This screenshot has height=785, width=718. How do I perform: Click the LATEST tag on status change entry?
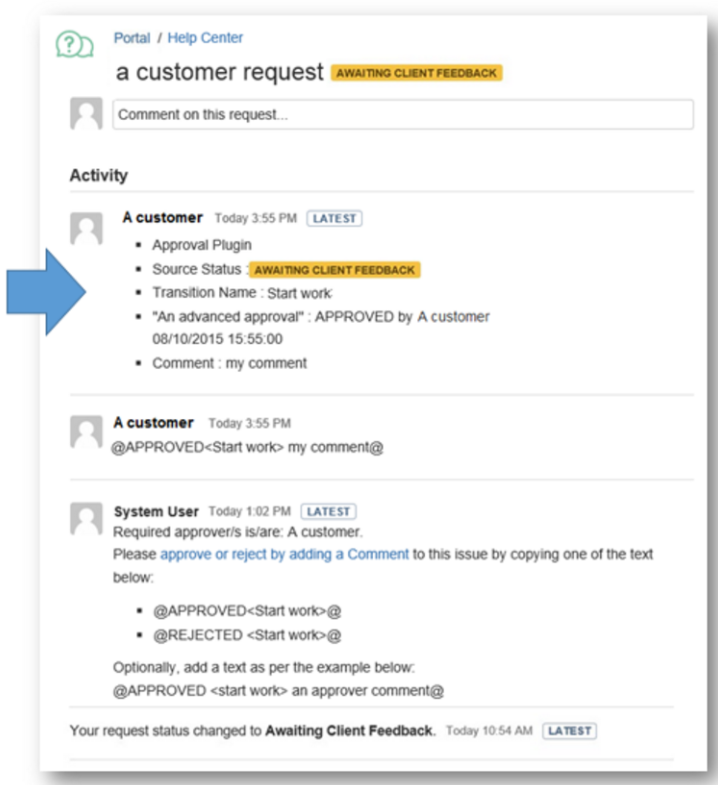tap(569, 731)
